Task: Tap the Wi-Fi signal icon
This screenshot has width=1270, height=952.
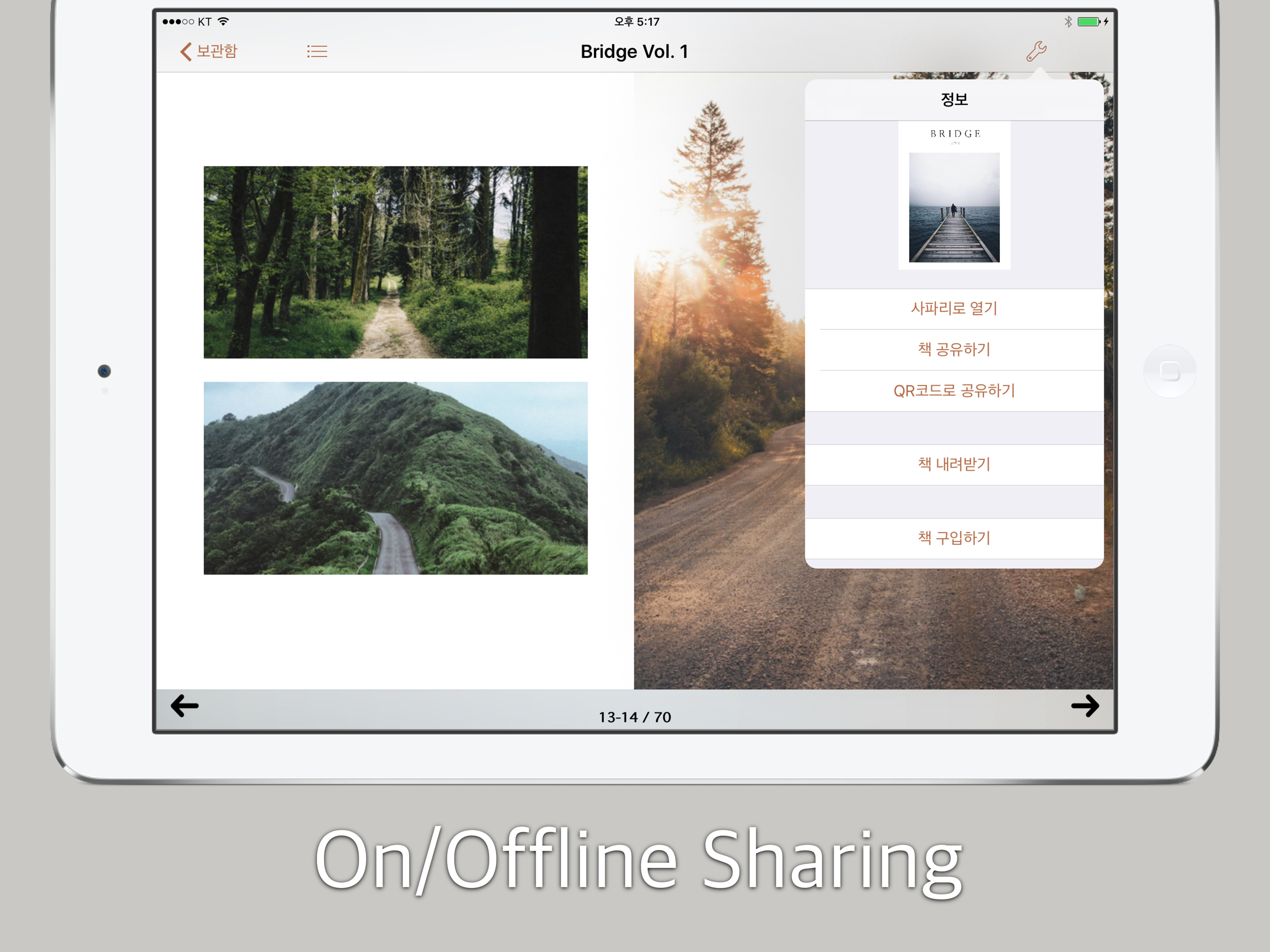Action: [223, 22]
